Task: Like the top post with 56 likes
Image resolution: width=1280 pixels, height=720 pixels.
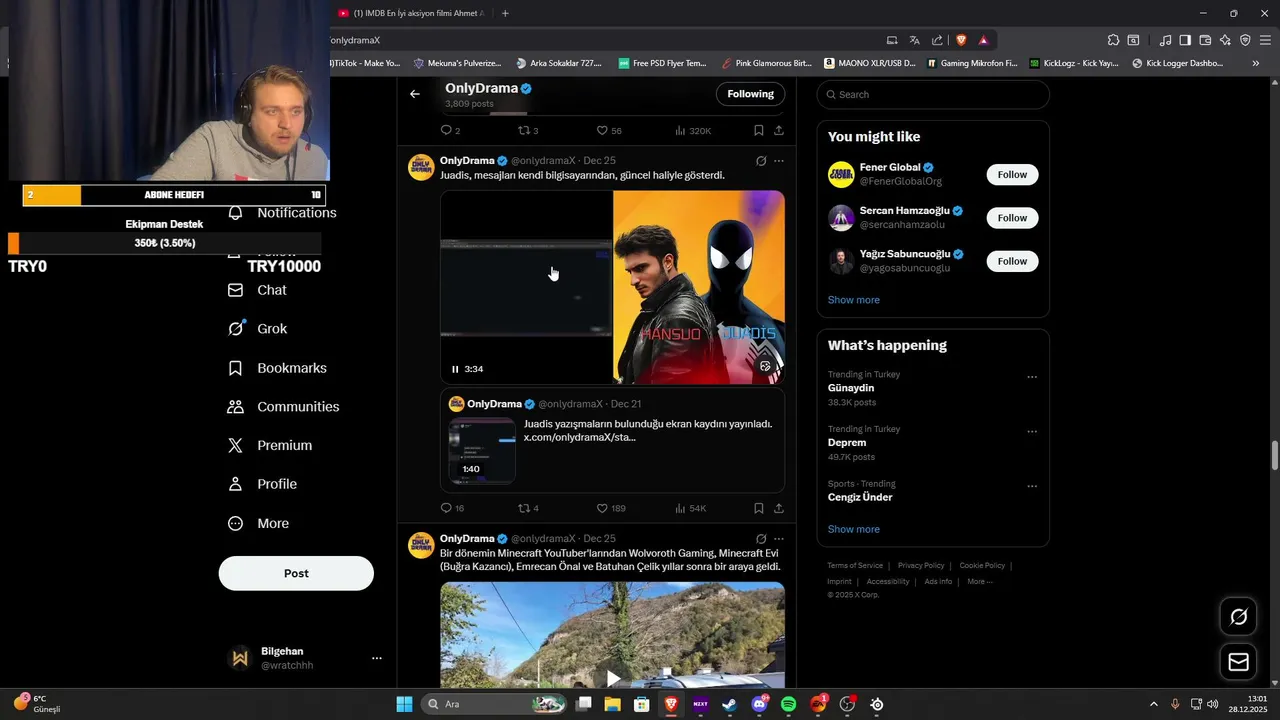Action: tap(609, 130)
